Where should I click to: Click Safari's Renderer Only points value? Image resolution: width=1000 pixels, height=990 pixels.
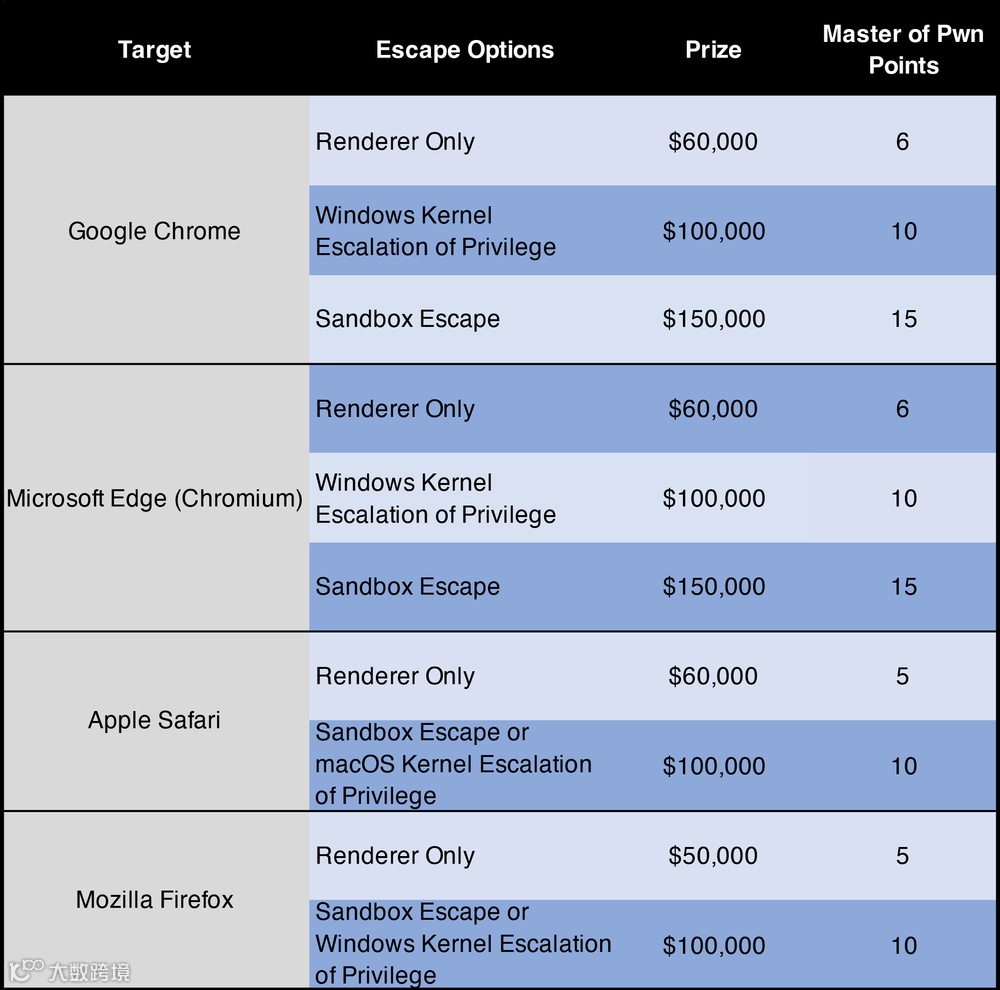pos(902,676)
